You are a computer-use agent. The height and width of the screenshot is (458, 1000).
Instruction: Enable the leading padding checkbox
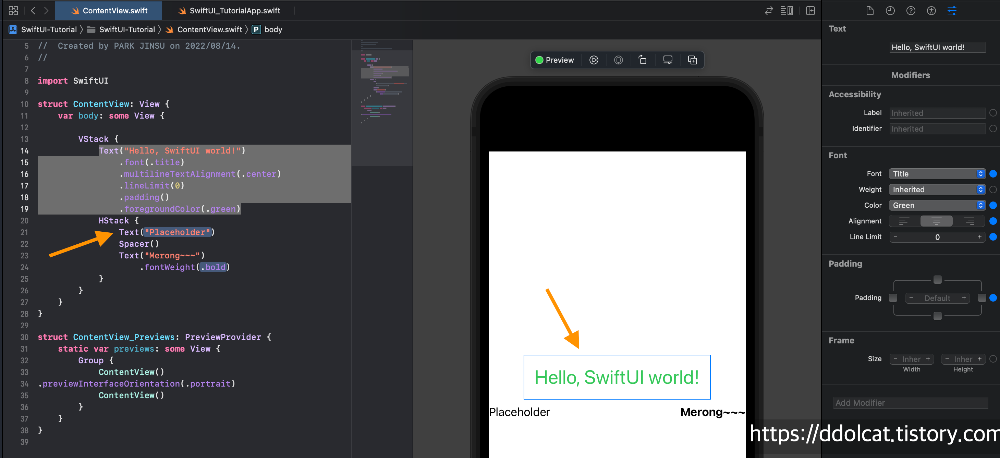tap(893, 298)
